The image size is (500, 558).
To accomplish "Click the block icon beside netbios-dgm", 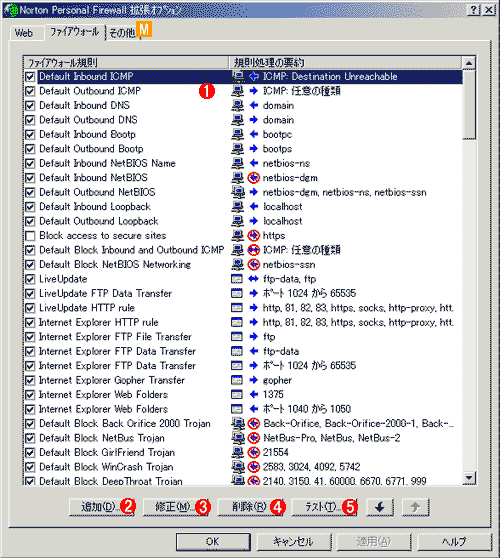I will (253, 178).
